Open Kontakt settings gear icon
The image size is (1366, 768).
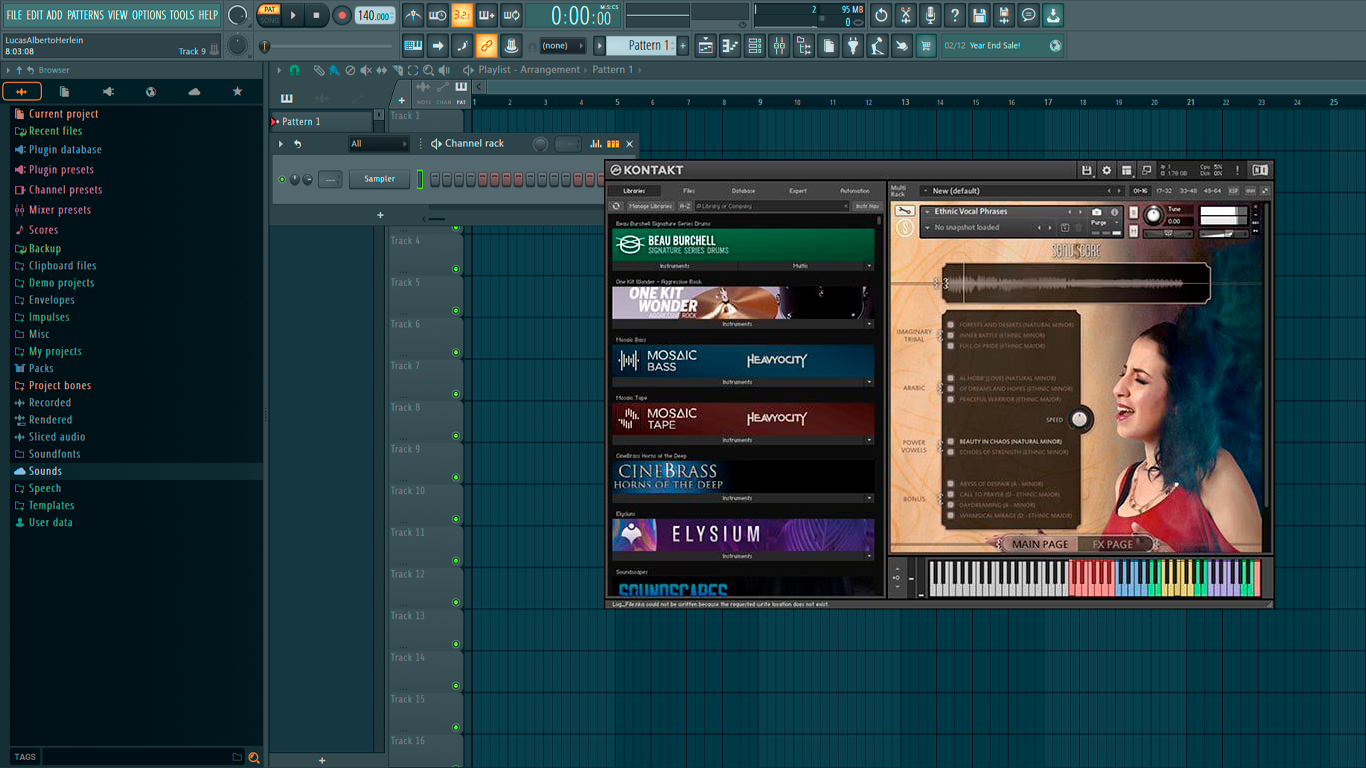pyautogui.click(x=1106, y=171)
